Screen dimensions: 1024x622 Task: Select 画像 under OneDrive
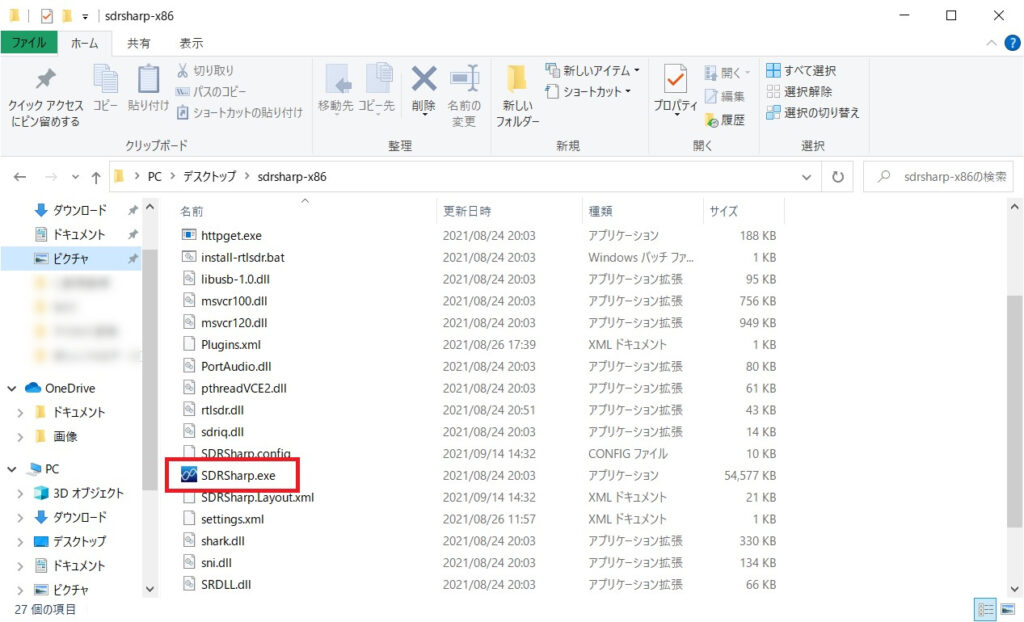[65, 436]
